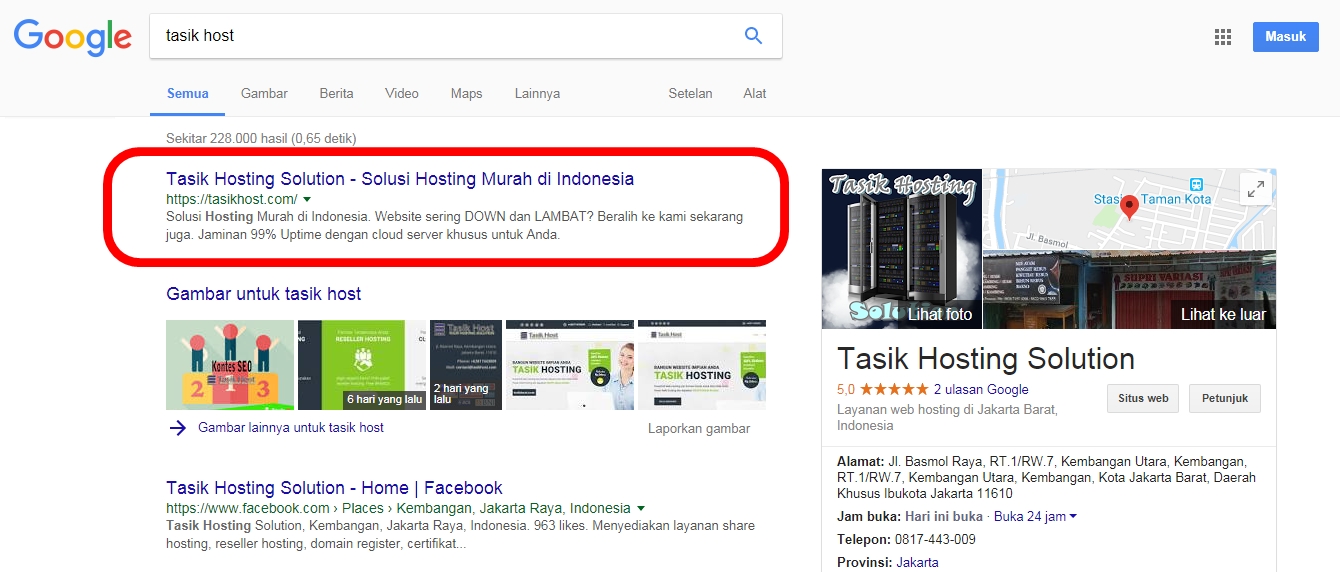Click Lihat foto server image
Image resolution: width=1340 pixels, height=572 pixels.
[x=902, y=249]
